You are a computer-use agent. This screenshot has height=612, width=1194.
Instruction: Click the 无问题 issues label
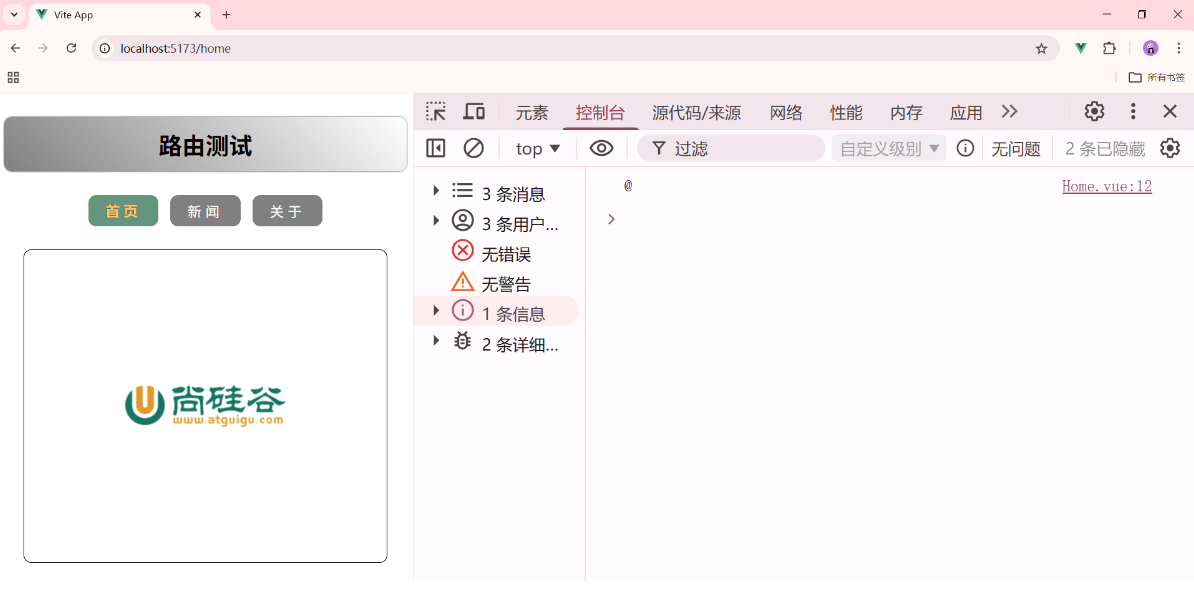(1016, 148)
